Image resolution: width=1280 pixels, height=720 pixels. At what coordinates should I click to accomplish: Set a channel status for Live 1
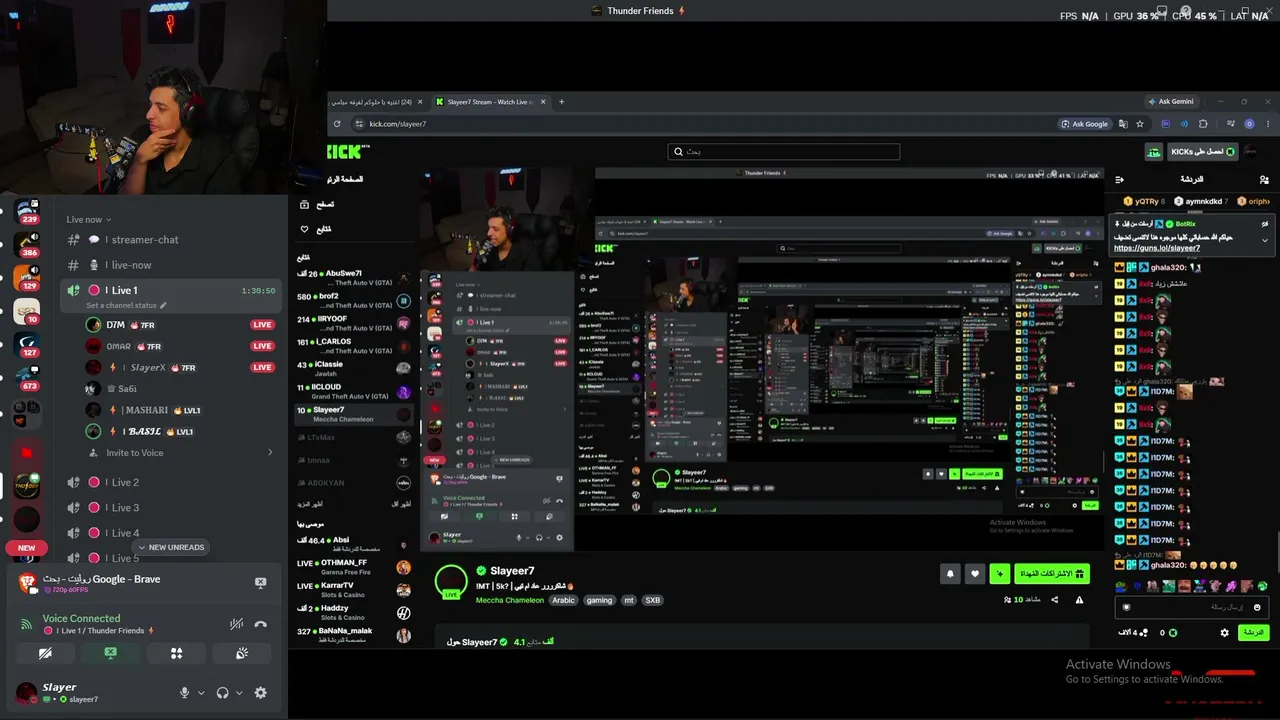pos(126,306)
